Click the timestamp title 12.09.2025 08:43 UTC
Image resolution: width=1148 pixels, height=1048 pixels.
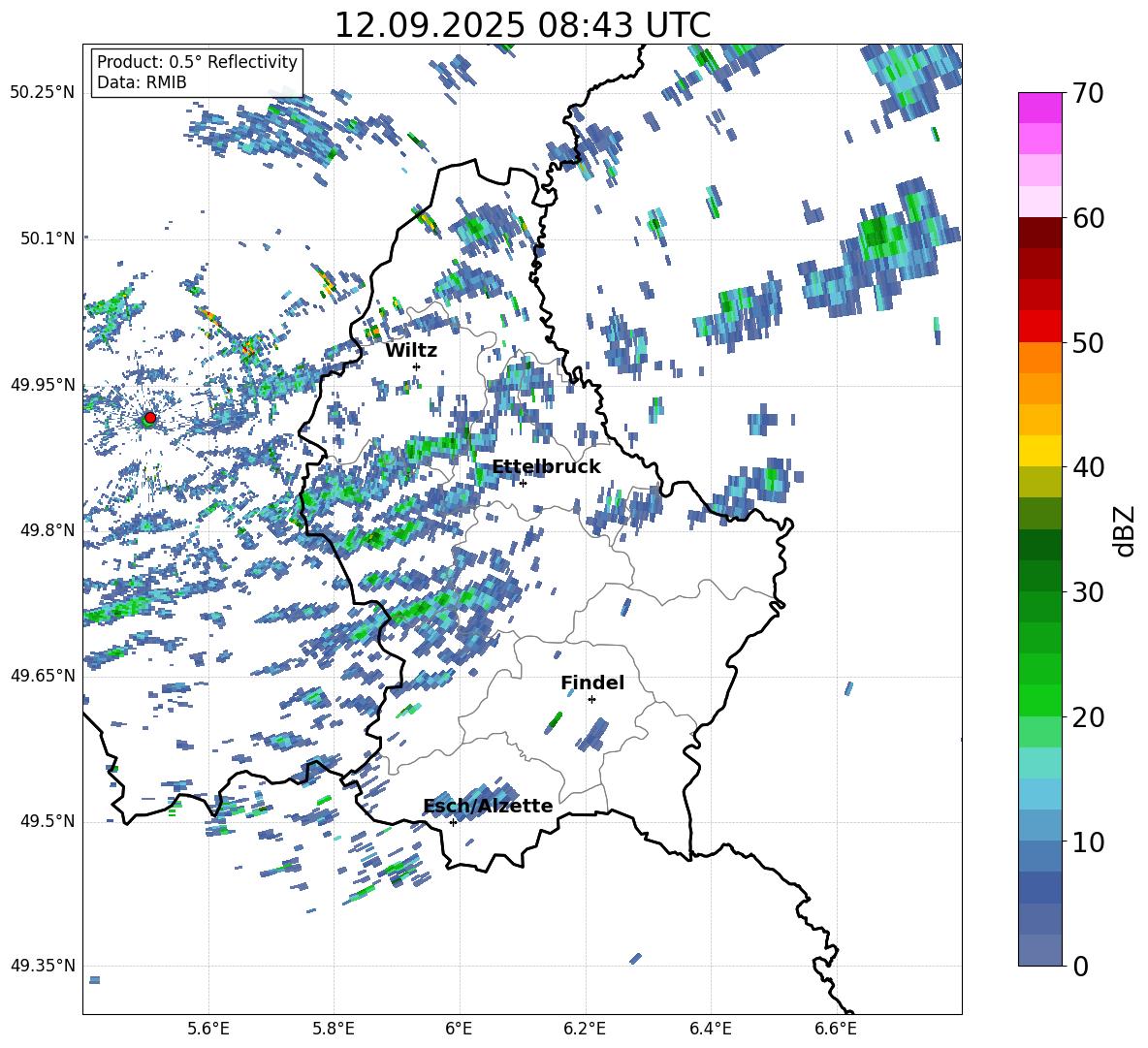coord(522,25)
